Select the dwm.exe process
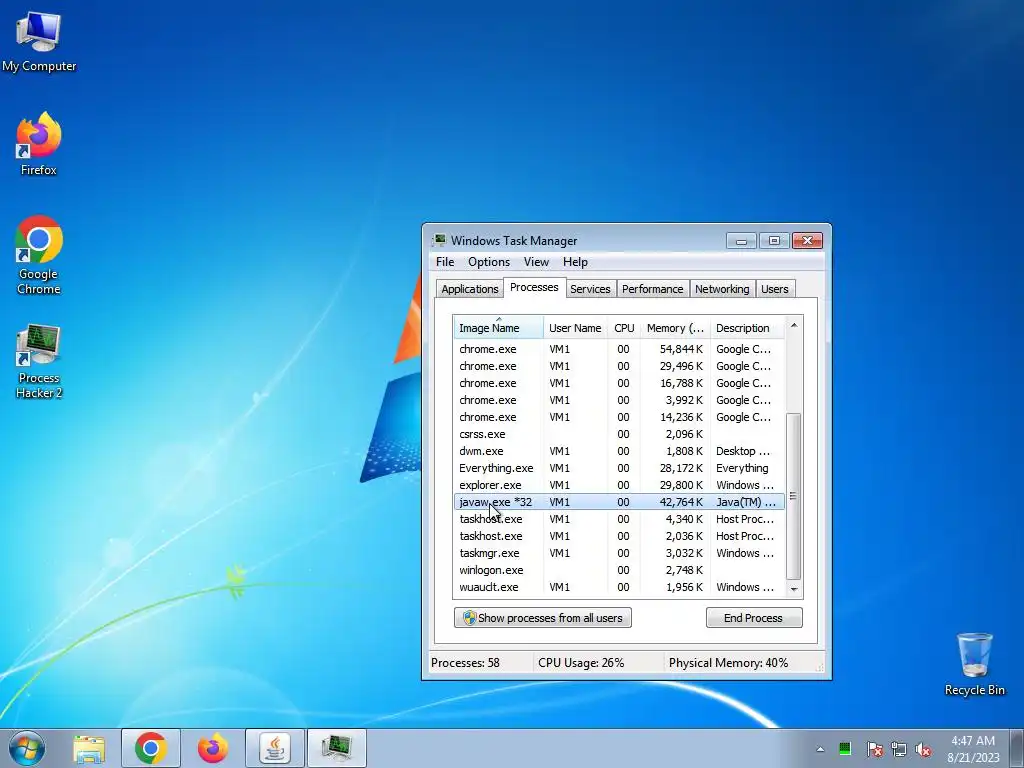This screenshot has height=768, width=1024. 619,451
